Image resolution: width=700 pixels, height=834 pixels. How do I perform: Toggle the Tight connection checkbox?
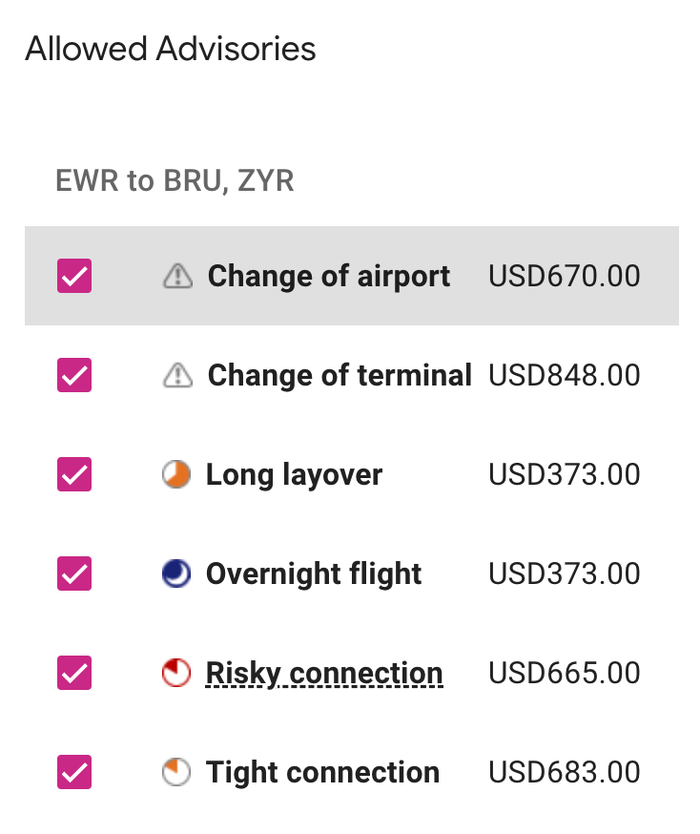click(74, 772)
